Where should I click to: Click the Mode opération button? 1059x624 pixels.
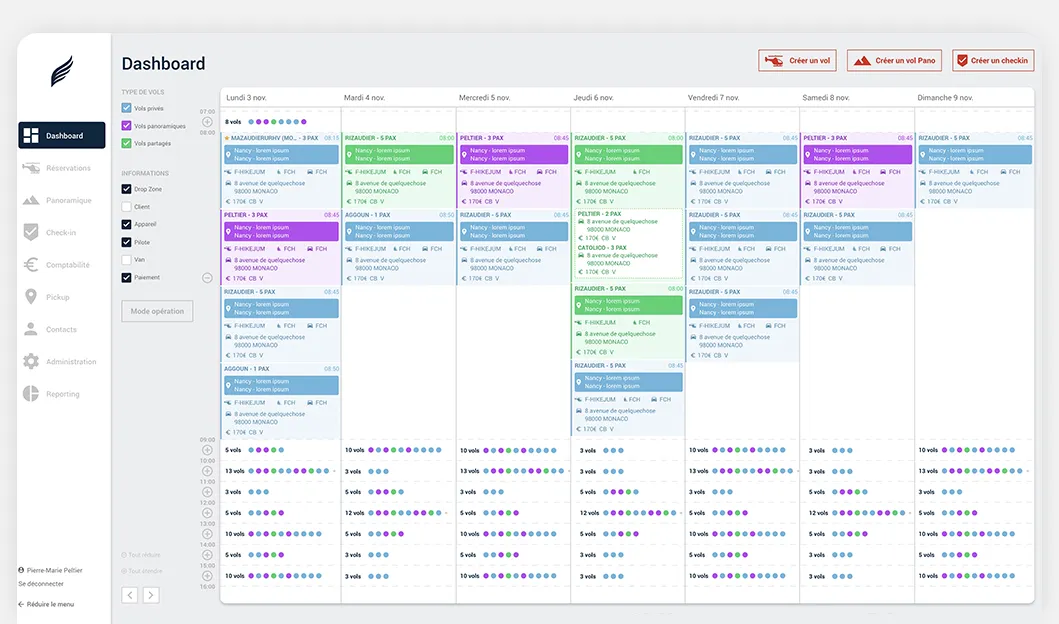pyautogui.click(x=157, y=311)
